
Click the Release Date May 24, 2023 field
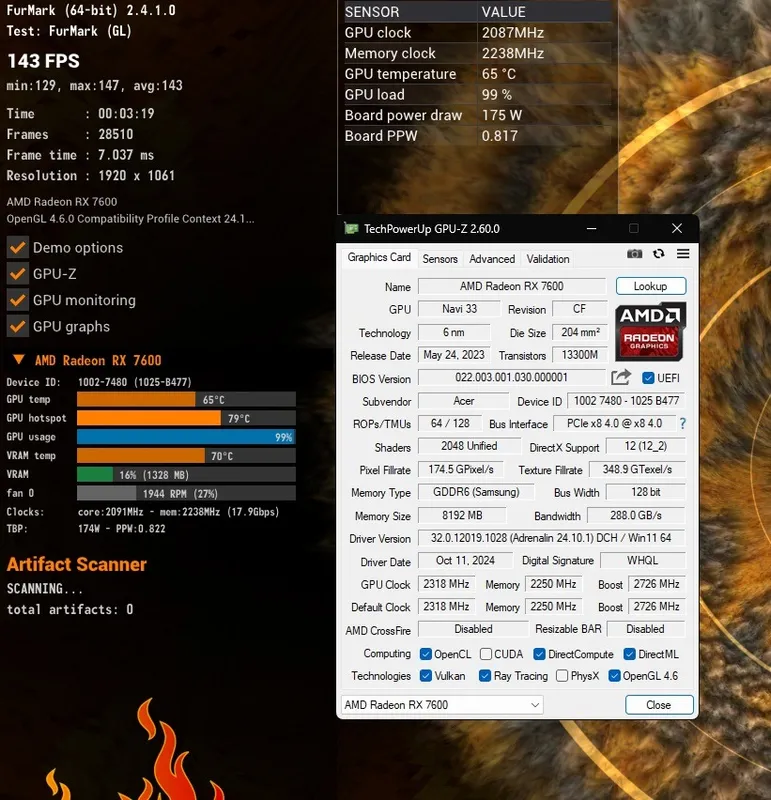point(454,355)
